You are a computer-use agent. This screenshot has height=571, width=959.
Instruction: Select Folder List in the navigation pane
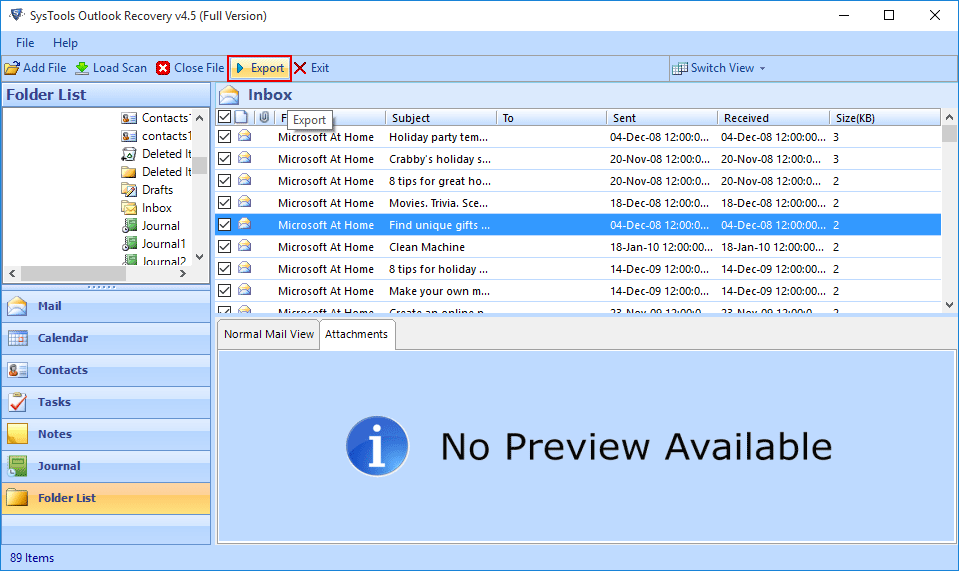[106, 498]
